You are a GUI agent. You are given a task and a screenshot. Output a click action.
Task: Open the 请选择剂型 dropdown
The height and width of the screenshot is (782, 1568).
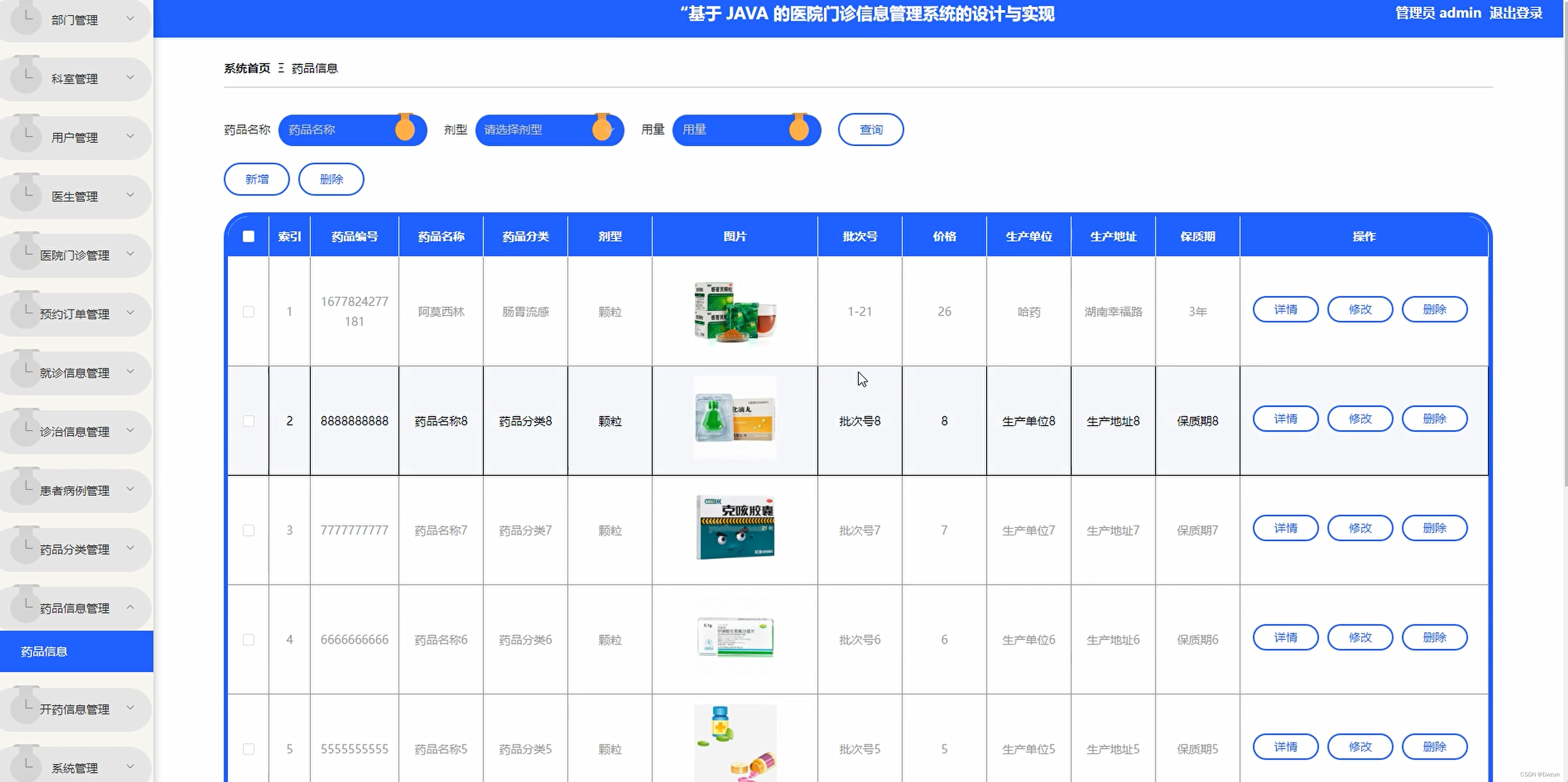tap(535, 130)
